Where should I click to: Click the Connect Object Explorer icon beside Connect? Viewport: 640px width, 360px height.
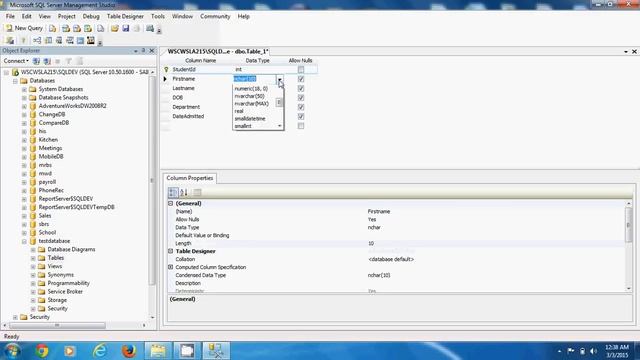tap(36, 61)
